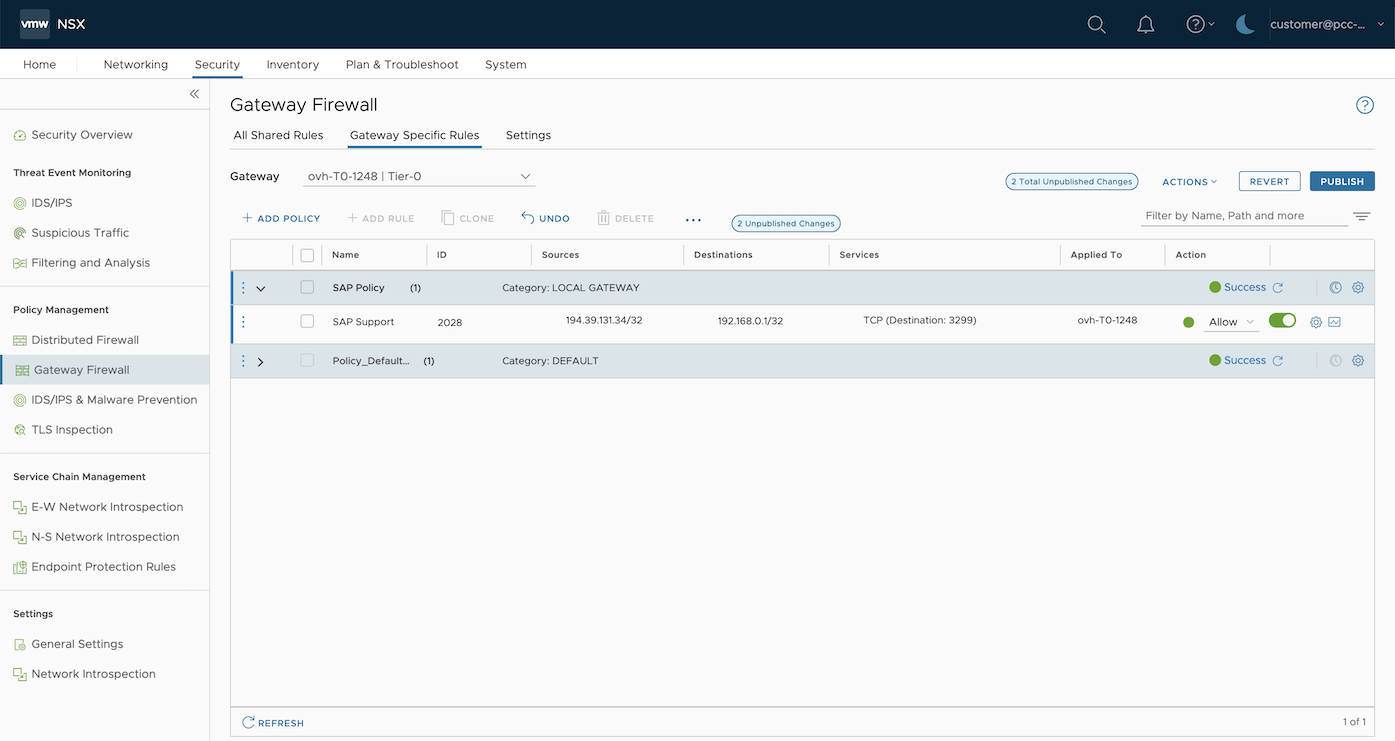
Task: Toggle the SAP Support rule enabled switch
Action: (x=1282, y=321)
